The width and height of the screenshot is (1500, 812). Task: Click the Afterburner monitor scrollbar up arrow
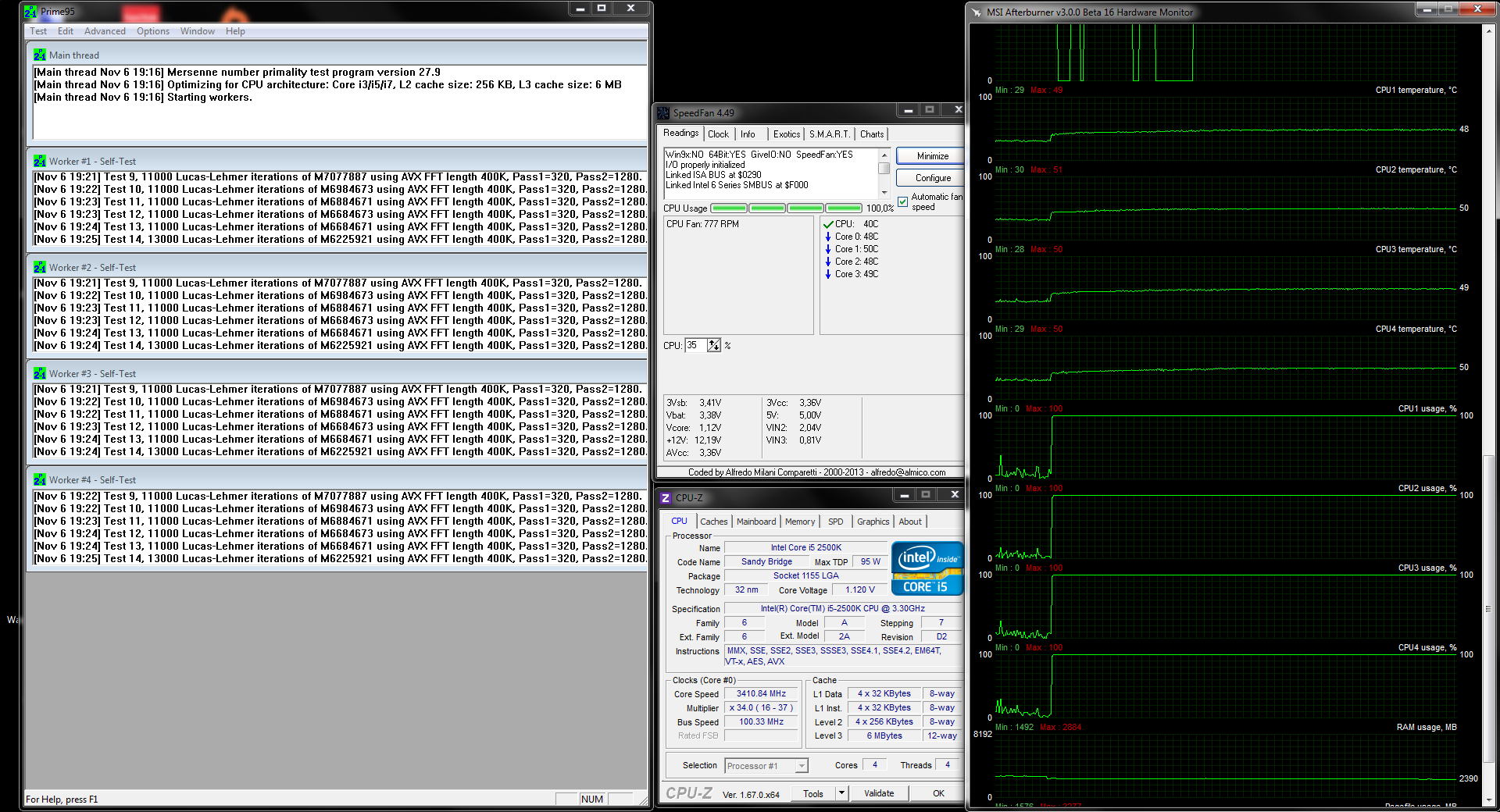(x=1487, y=30)
